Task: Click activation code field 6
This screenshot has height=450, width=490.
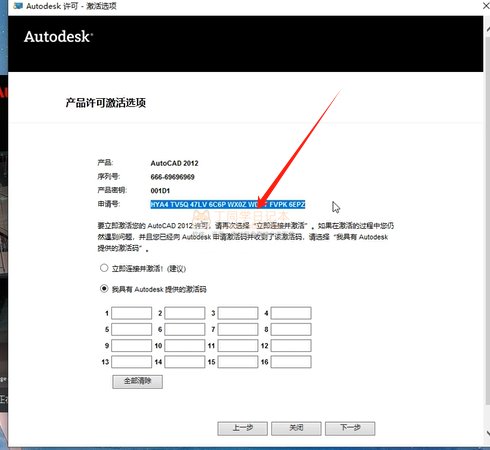Action: tap(185, 329)
